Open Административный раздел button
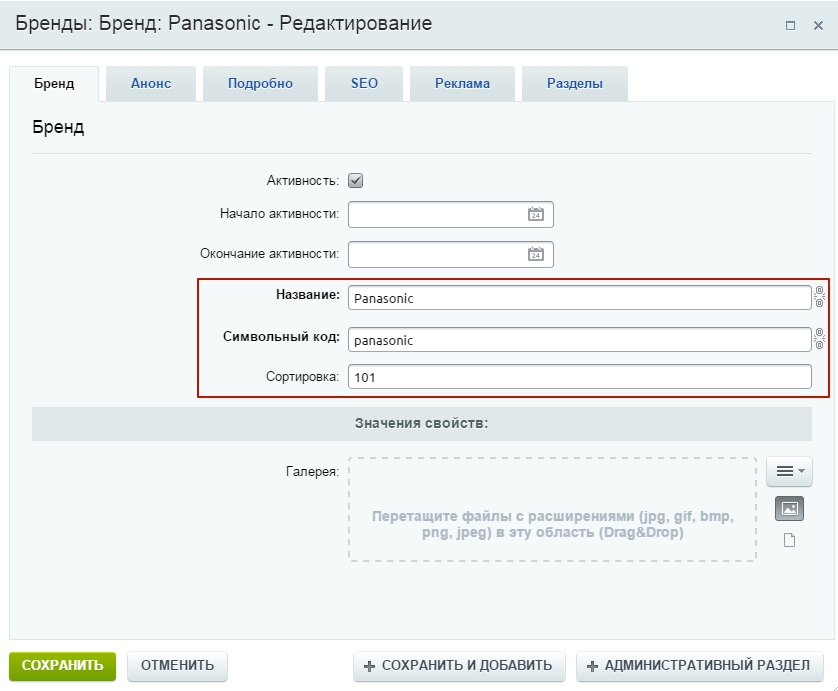 pyautogui.click(x=700, y=666)
